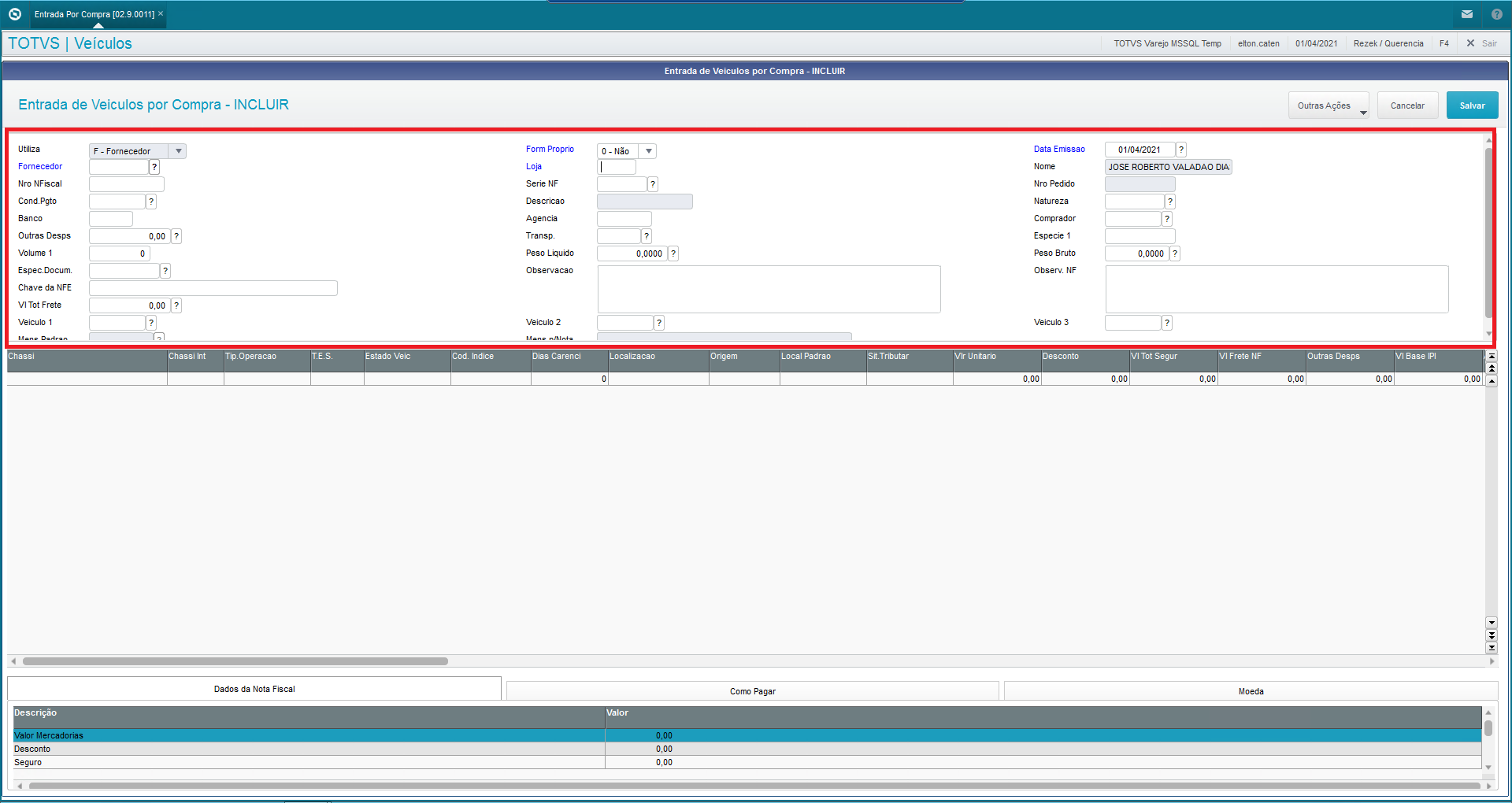Open lookup button next to Veiculo 3 field
This screenshot has height=803, width=1512.
pos(1167,323)
